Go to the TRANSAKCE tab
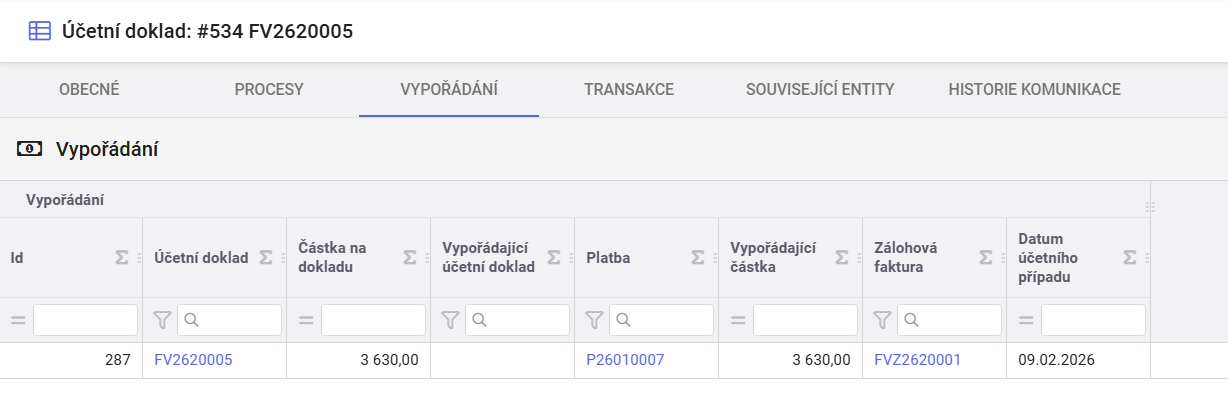This screenshot has width=1228, height=396. [629, 89]
